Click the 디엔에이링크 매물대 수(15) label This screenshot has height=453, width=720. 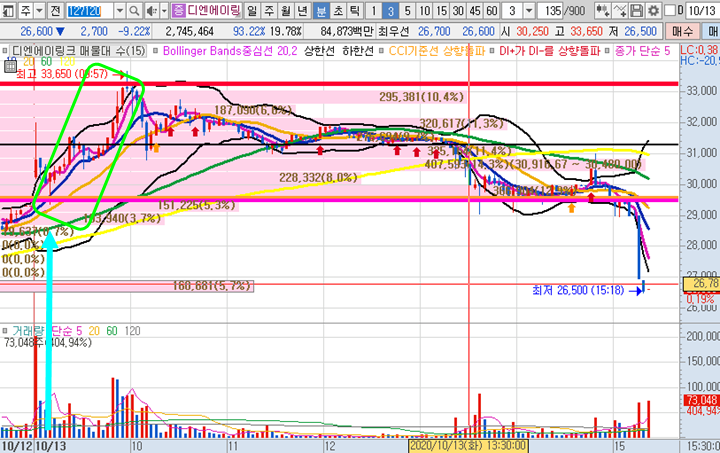(78, 50)
